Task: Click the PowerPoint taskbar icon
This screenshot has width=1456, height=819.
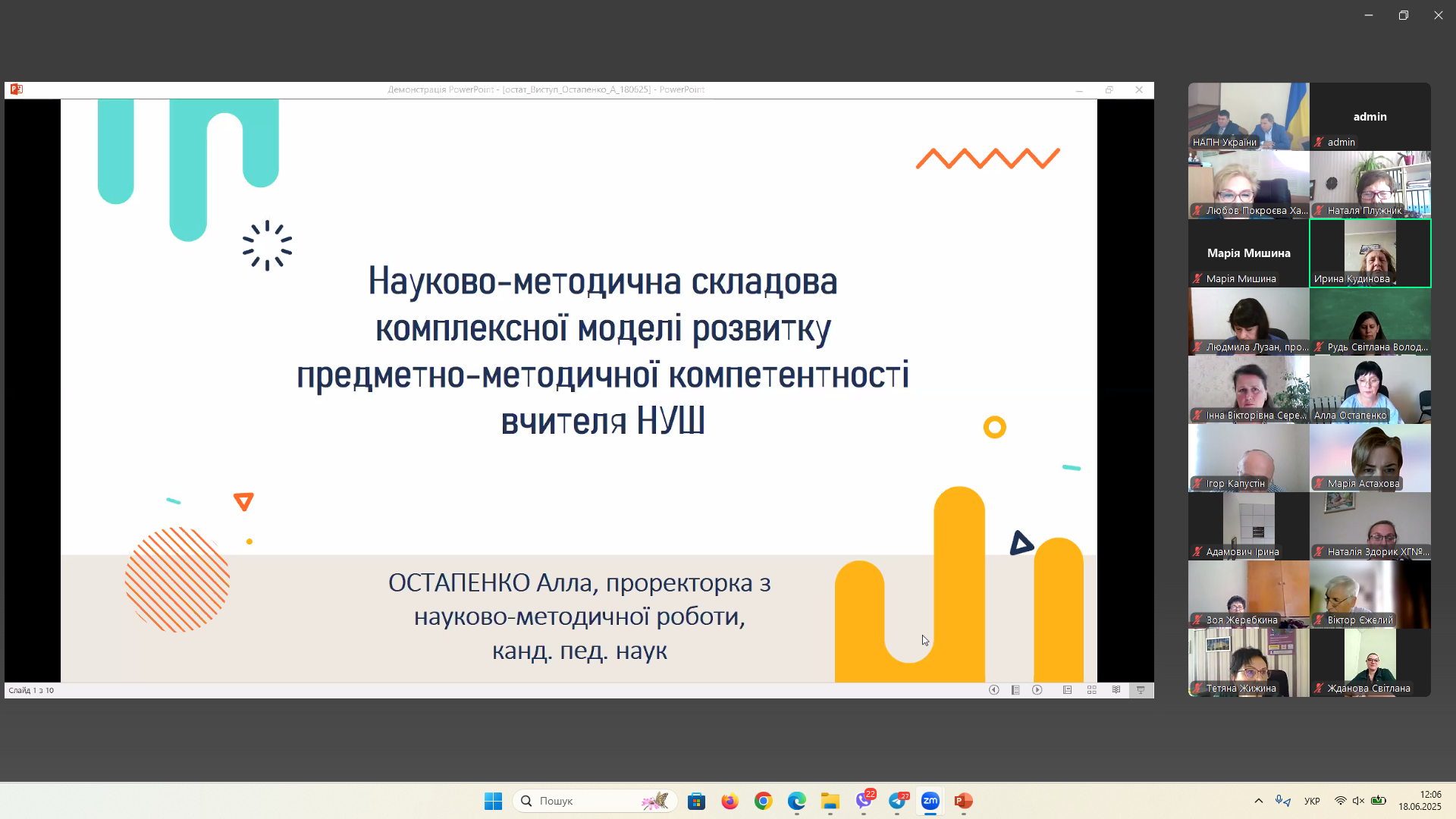Action: pos(964,801)
